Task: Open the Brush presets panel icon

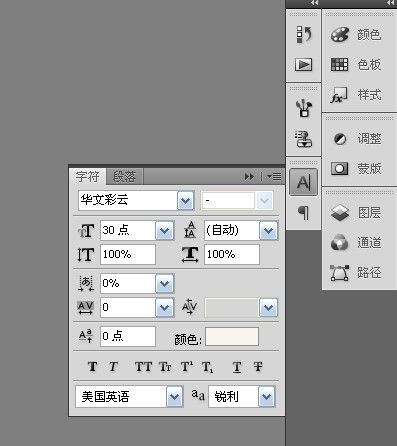Action: tap(304, 108)
